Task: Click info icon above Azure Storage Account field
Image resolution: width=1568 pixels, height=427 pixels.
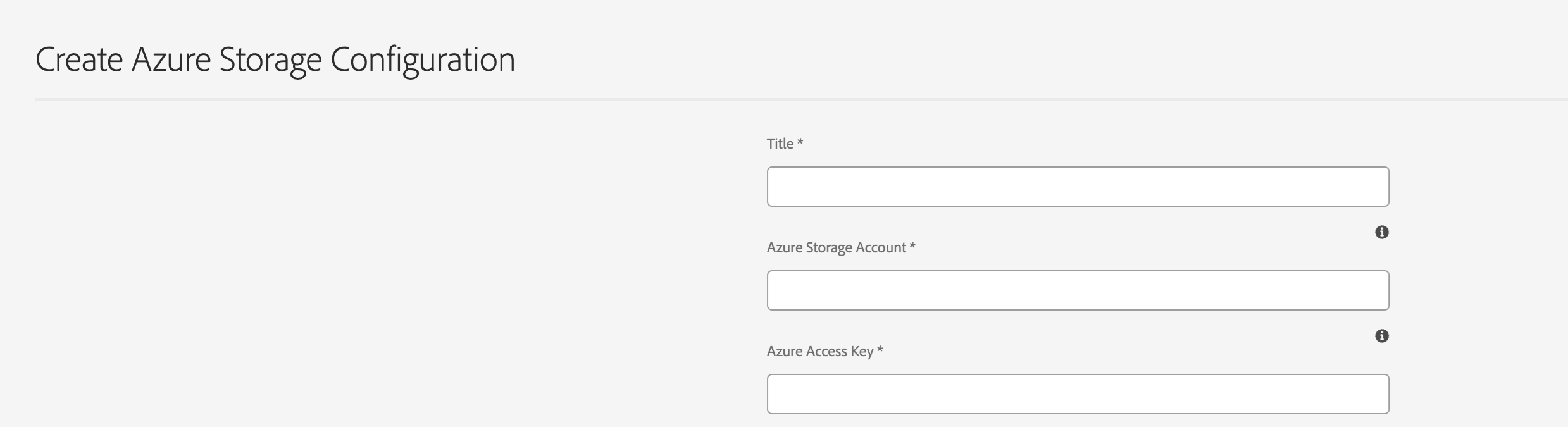Action: click(x=1382, y=232)
